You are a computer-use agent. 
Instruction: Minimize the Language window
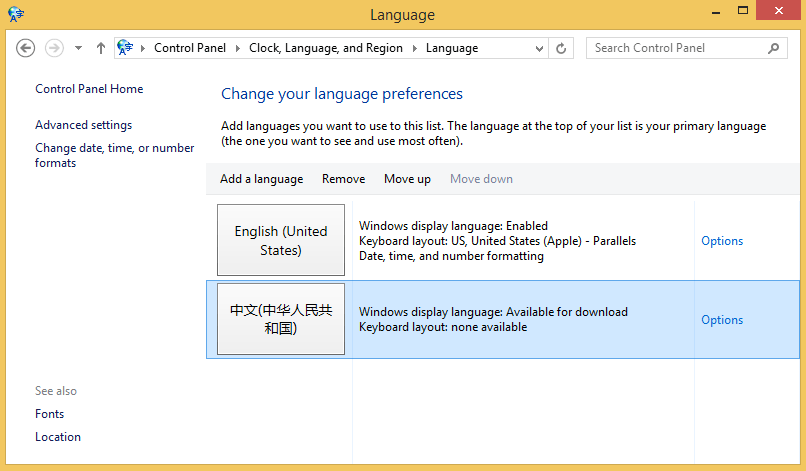point(716,11)
